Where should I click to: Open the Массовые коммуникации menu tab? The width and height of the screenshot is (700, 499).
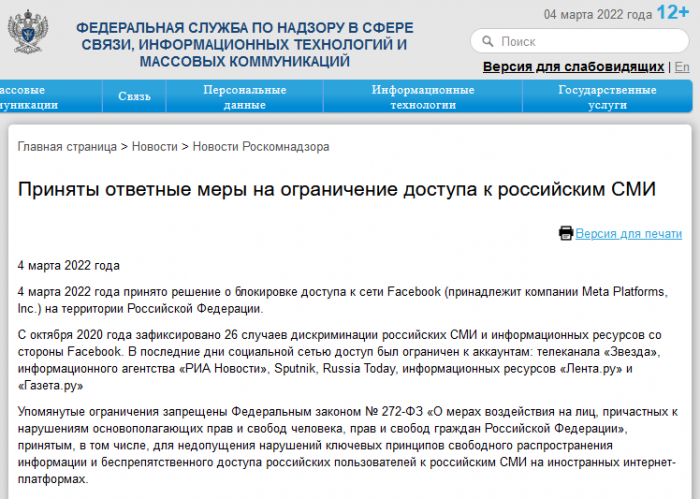(51, 97)
